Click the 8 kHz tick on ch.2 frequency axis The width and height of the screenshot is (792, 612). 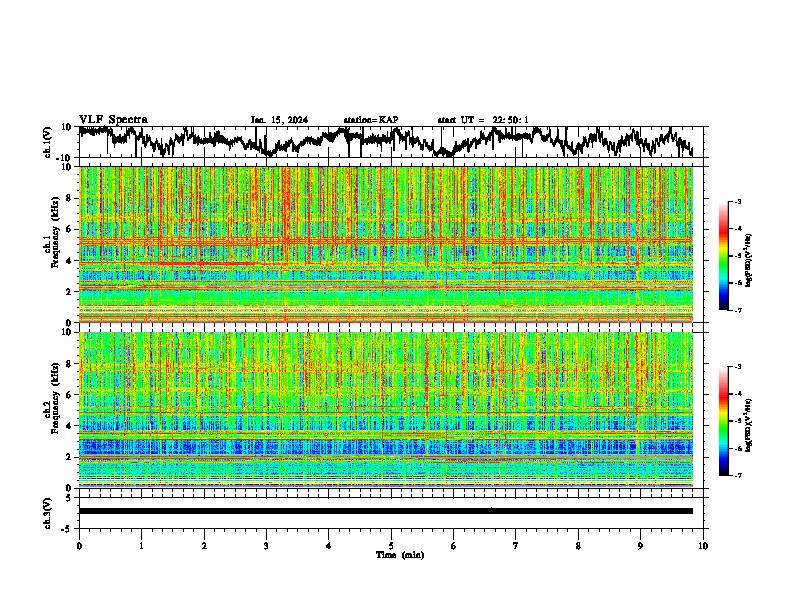tap(70, 364)
